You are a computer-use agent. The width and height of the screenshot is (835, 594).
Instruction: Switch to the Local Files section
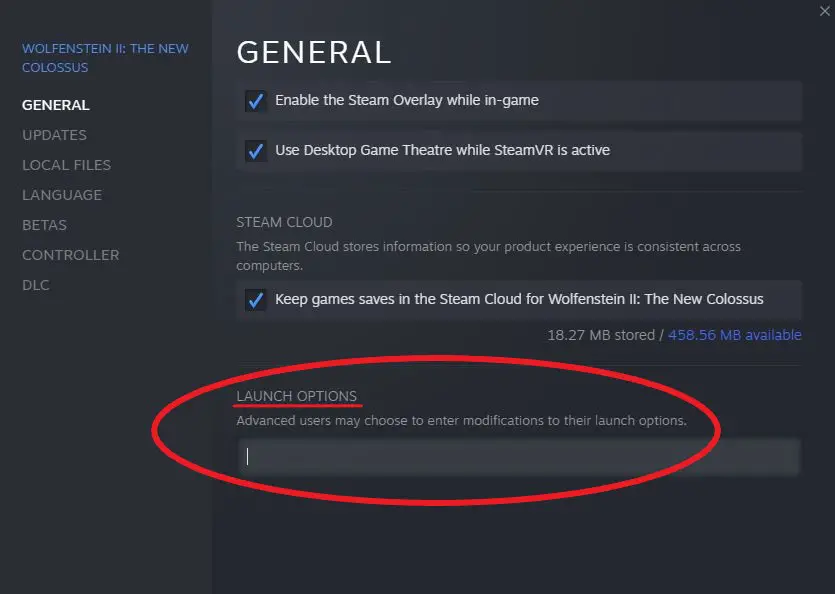67,165
